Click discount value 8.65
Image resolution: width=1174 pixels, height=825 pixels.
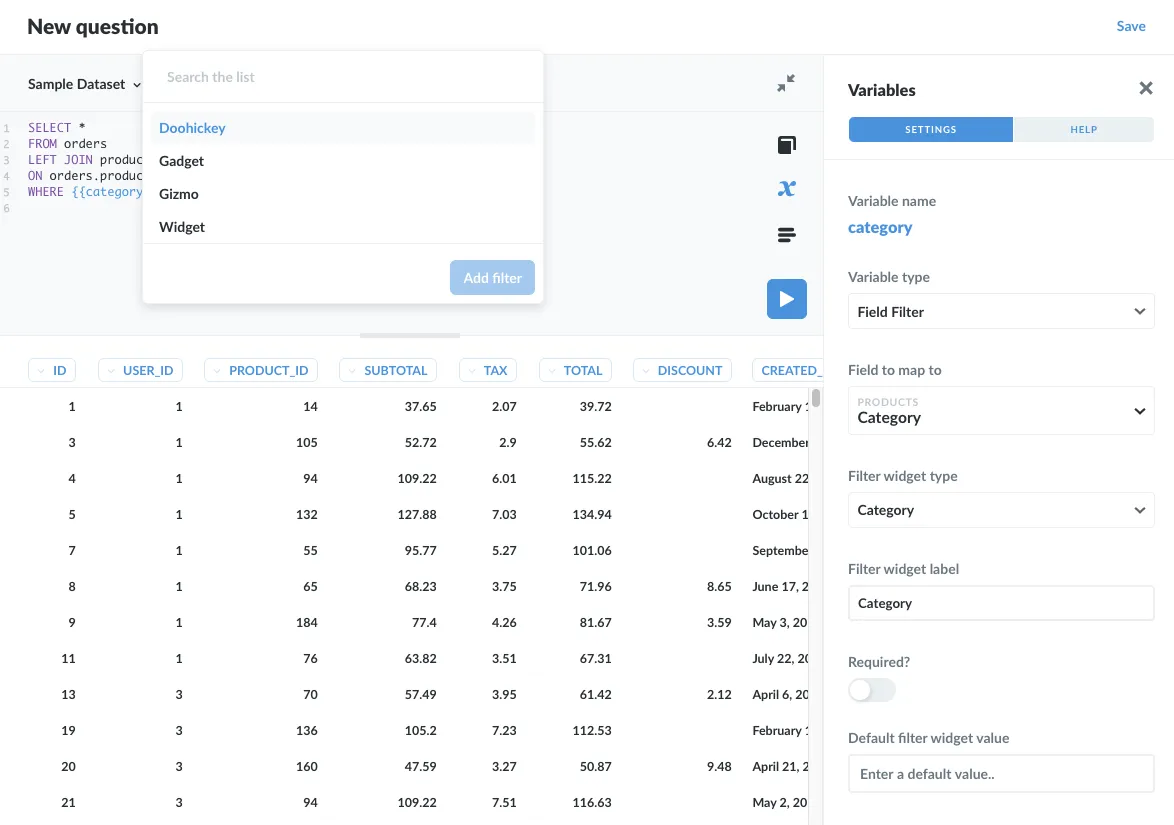(x=719, y=586)
